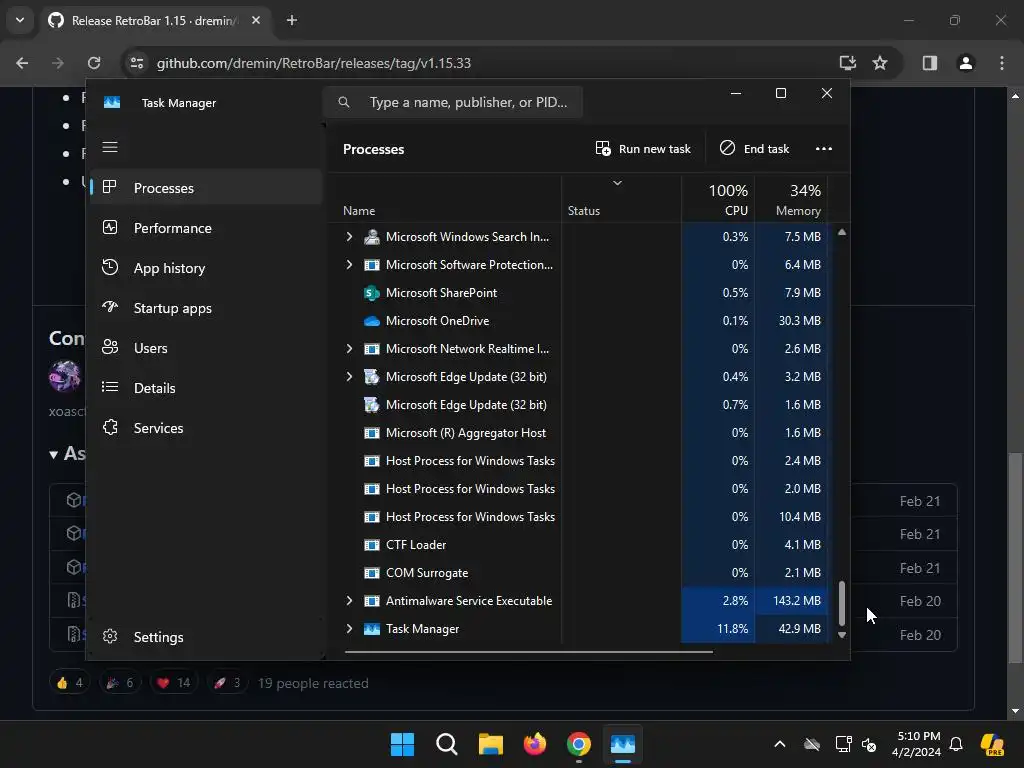Open File Explorer from taskbar
The height and width of the screenshot is (768, 1024).
click(490, 744)
